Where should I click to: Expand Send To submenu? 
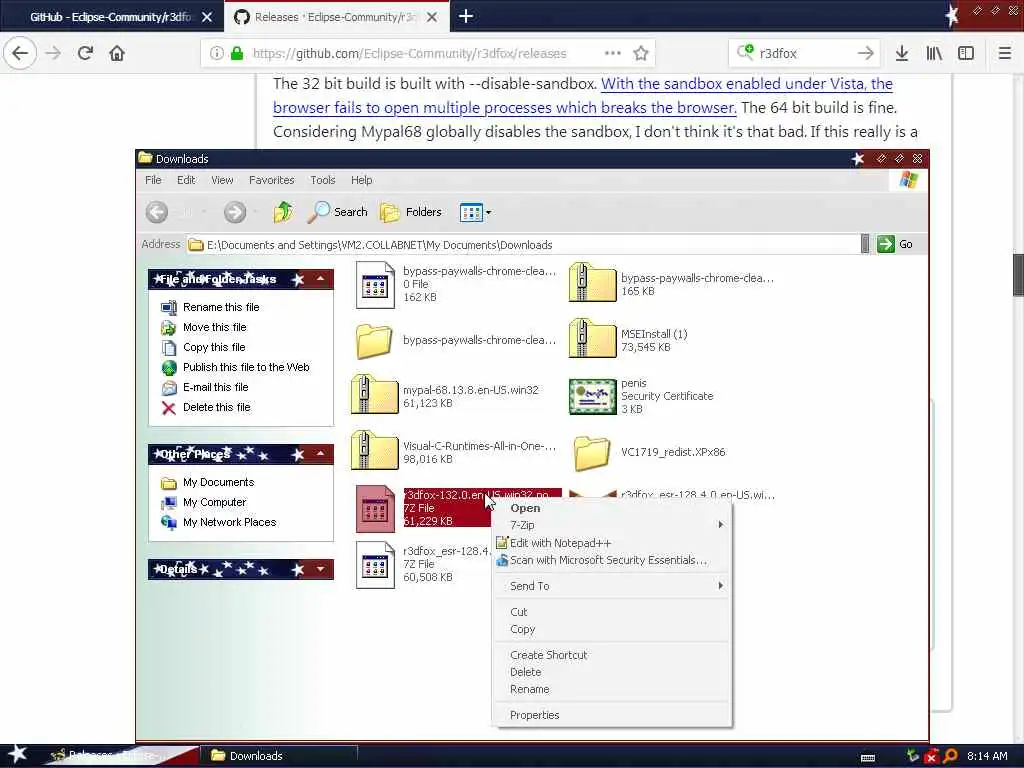click(x=612, y=586)
